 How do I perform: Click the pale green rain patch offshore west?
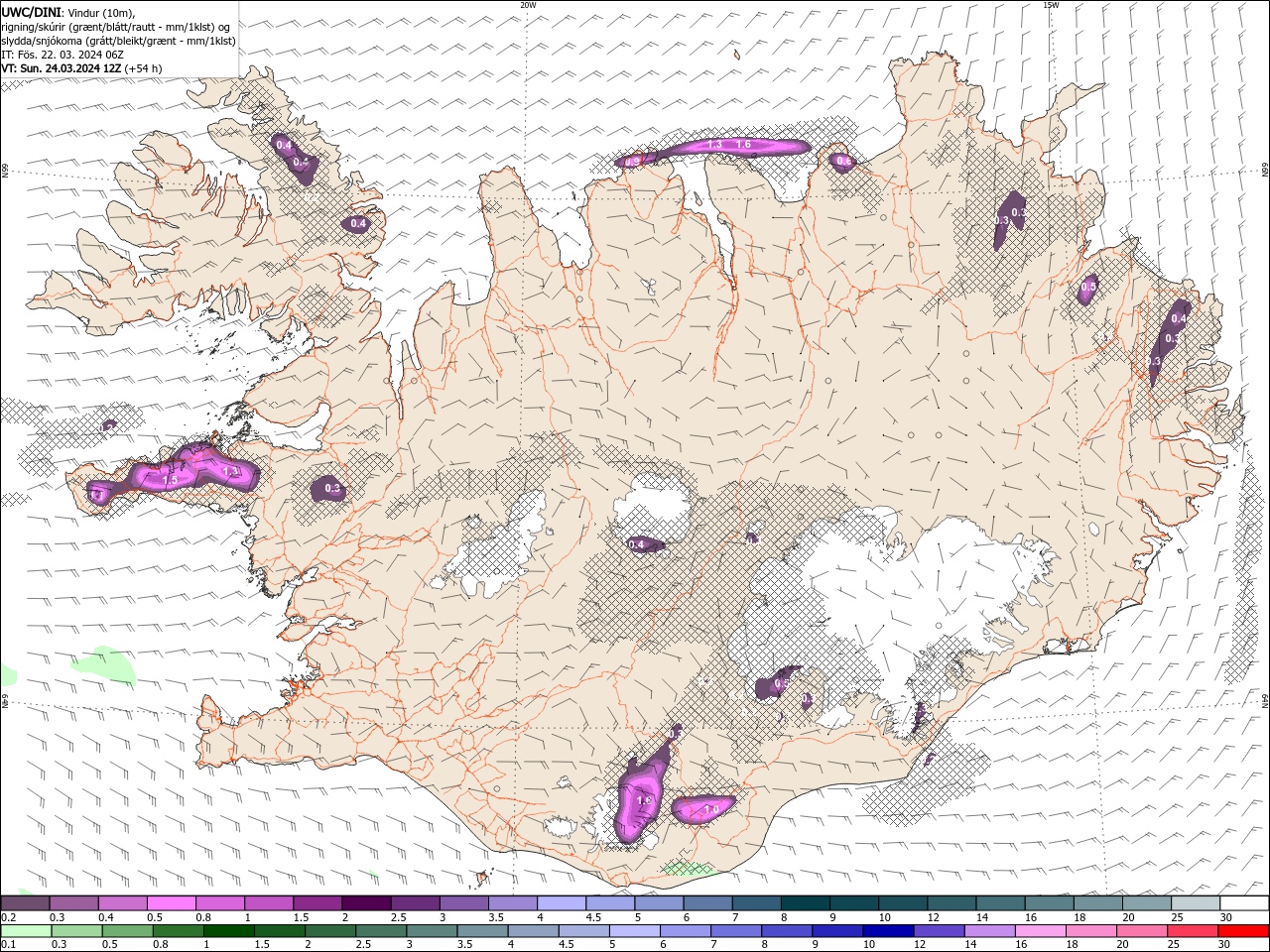click(102, 664)
